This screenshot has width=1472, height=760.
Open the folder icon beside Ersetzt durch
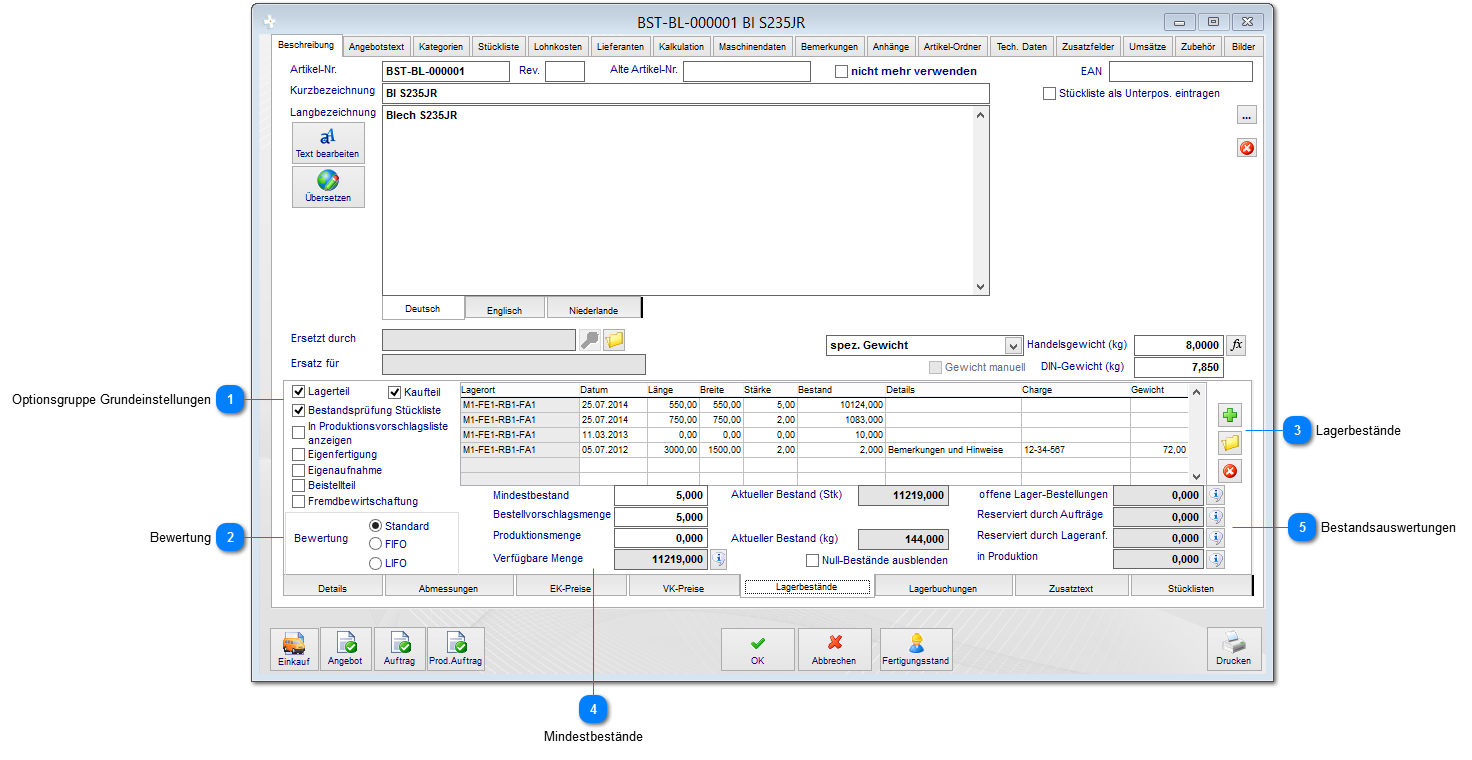coord(614,340)
